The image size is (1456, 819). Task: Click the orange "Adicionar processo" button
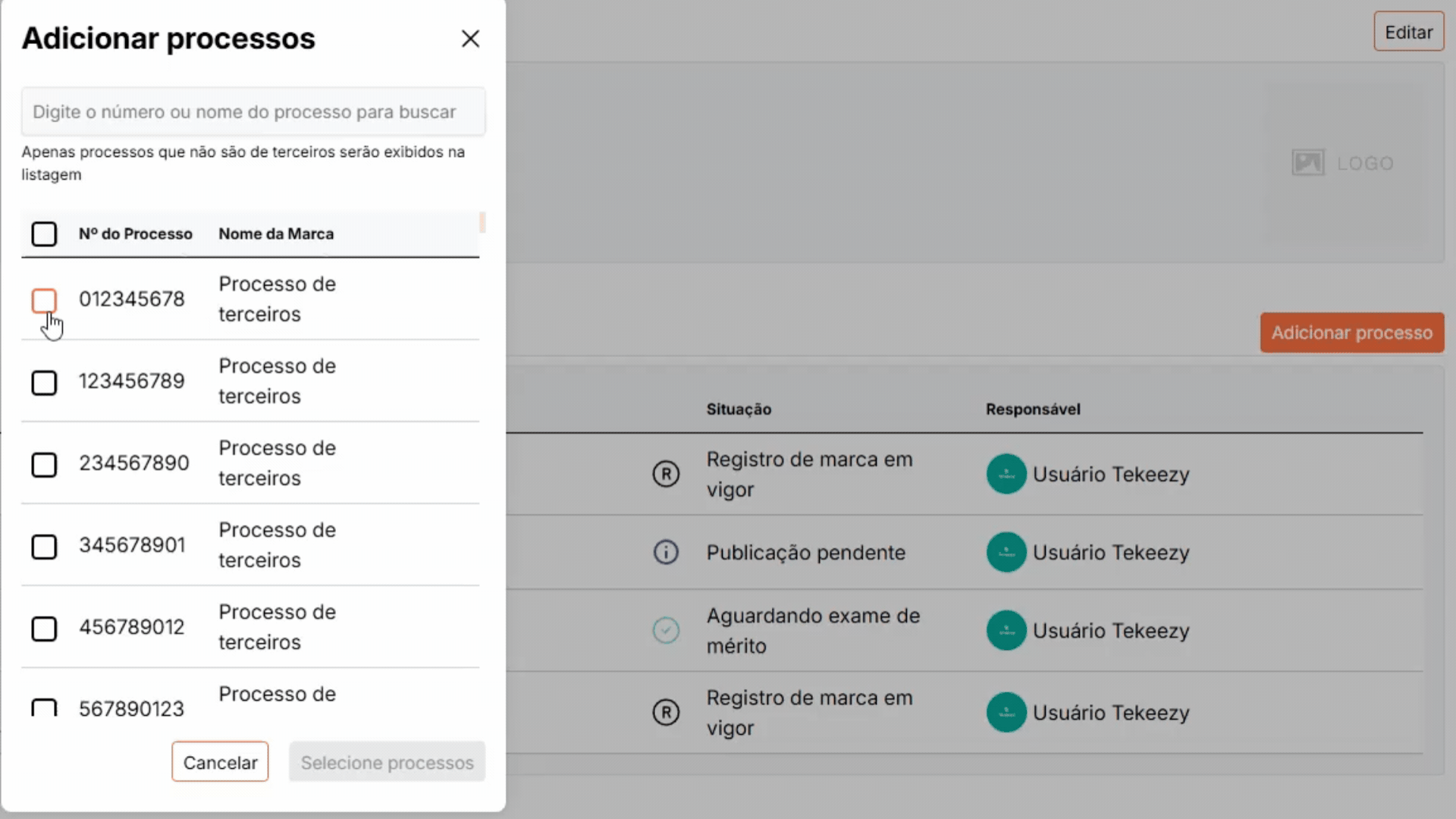[1351, 332]
